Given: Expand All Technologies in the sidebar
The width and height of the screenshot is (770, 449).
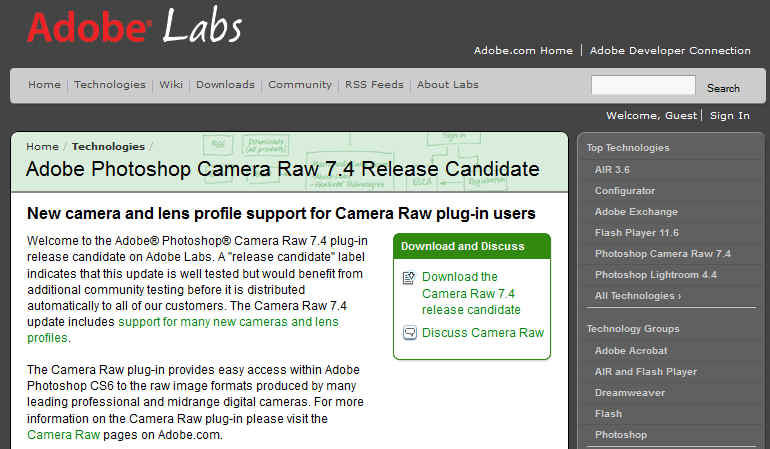Looking at the screenshot, I should (x=637, y=296).
